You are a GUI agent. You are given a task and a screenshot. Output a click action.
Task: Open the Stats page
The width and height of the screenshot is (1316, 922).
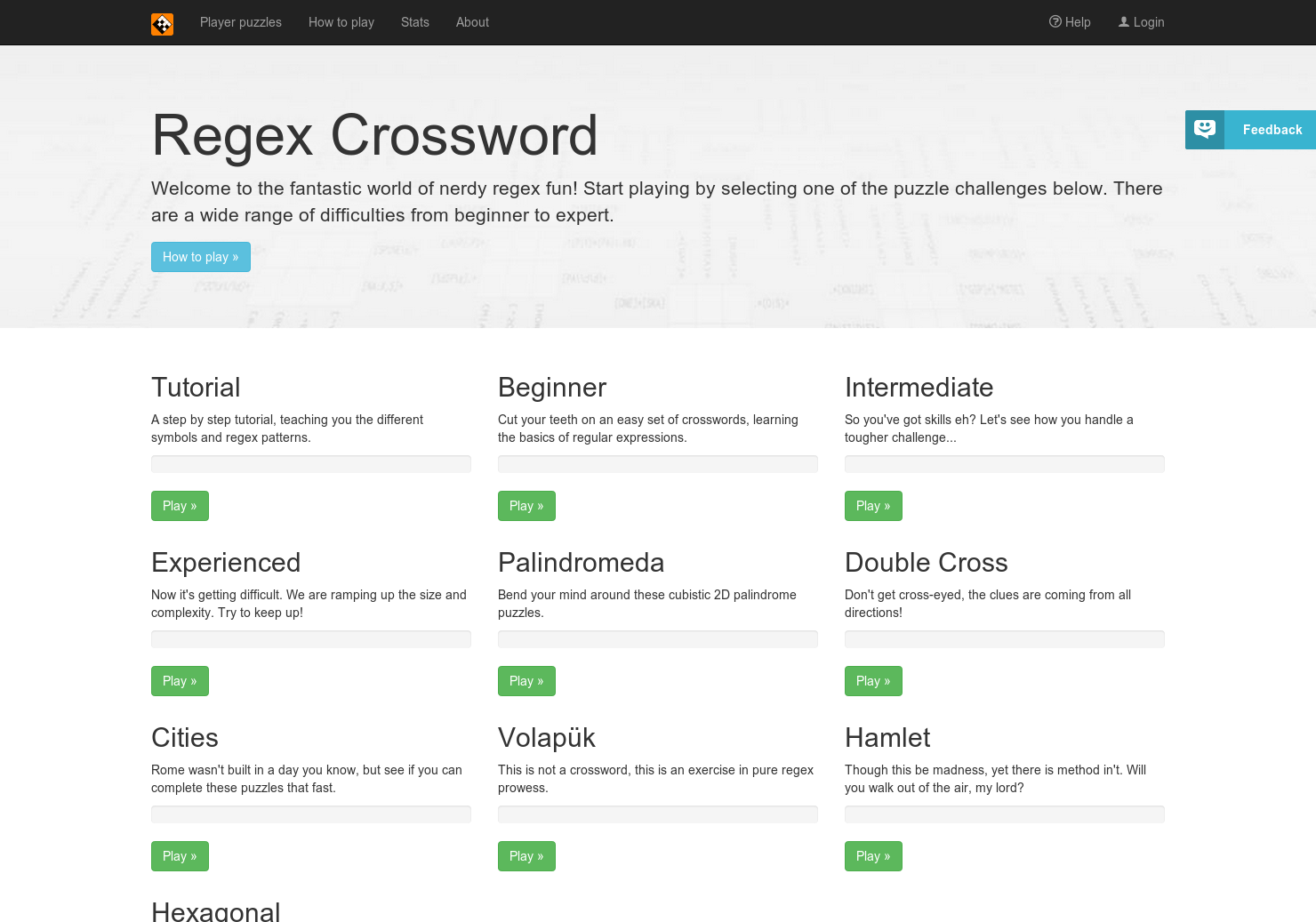(414, 22)
